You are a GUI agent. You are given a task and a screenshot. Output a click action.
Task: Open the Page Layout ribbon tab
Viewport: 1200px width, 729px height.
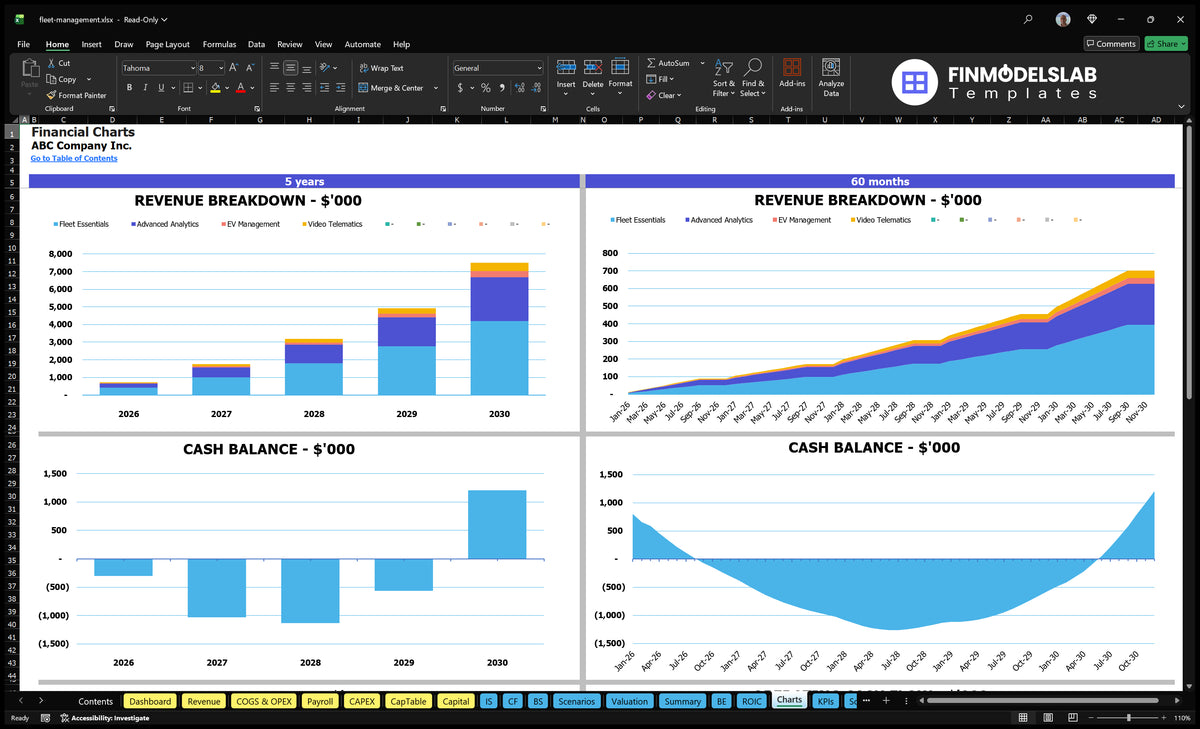pyautogui.click(x=167, y=44)
